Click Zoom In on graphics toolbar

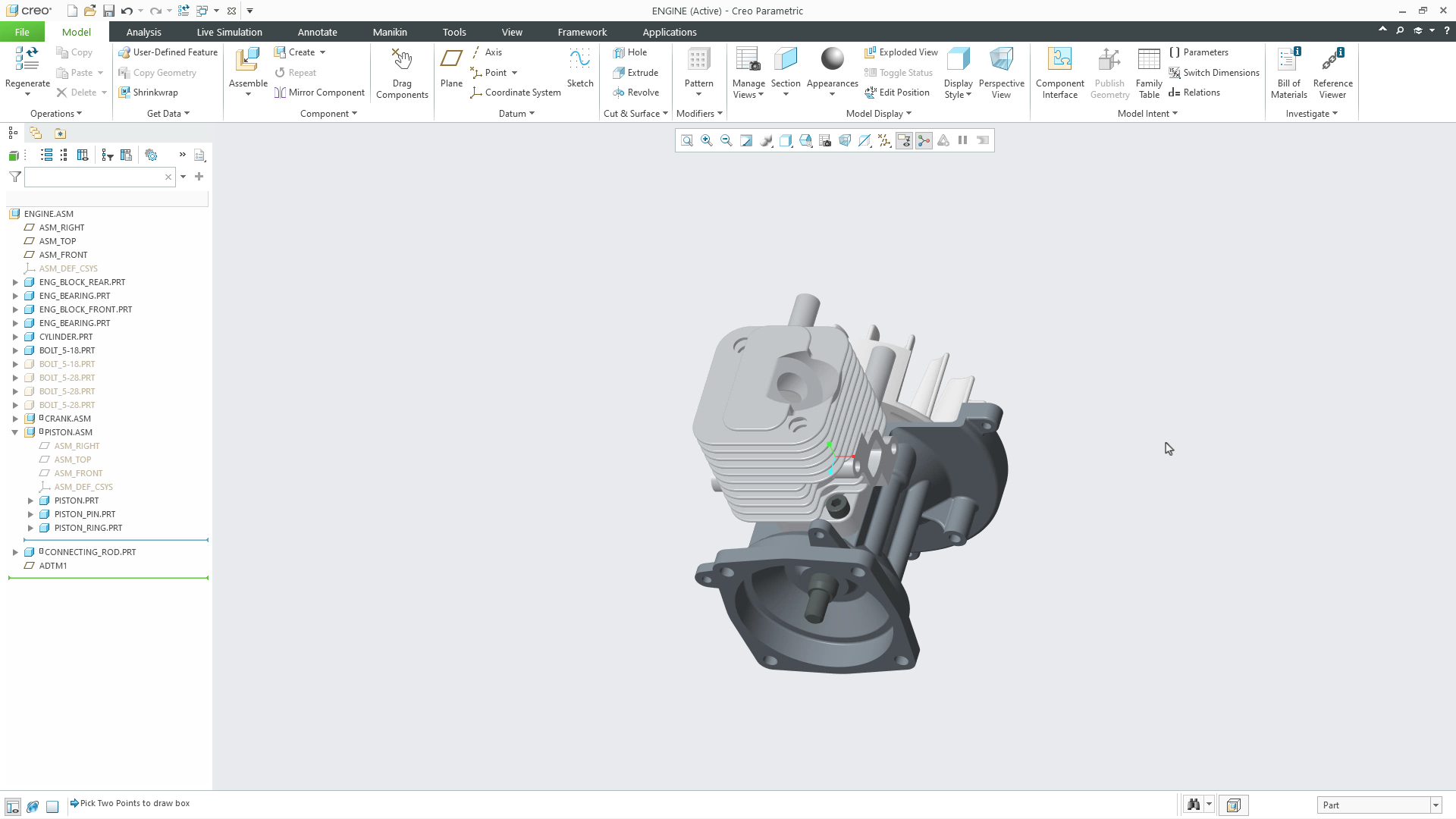pos(707,140)
